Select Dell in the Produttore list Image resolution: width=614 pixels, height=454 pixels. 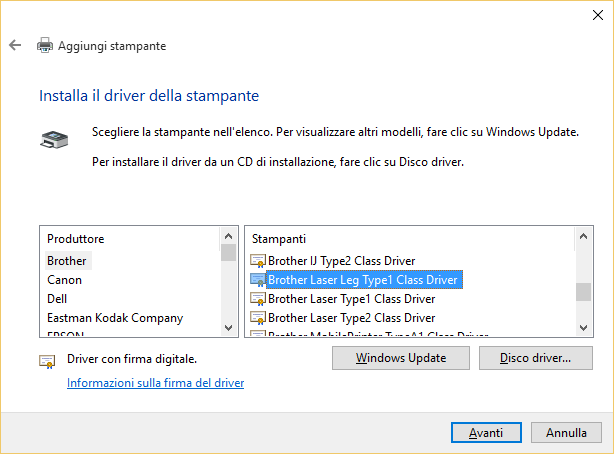(57, 299)
